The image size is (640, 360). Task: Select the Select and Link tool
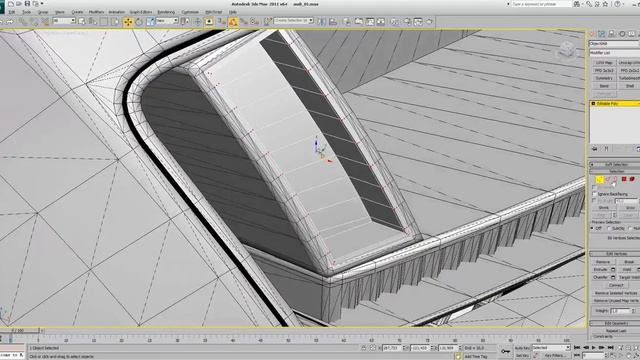(x=23, y=22)
